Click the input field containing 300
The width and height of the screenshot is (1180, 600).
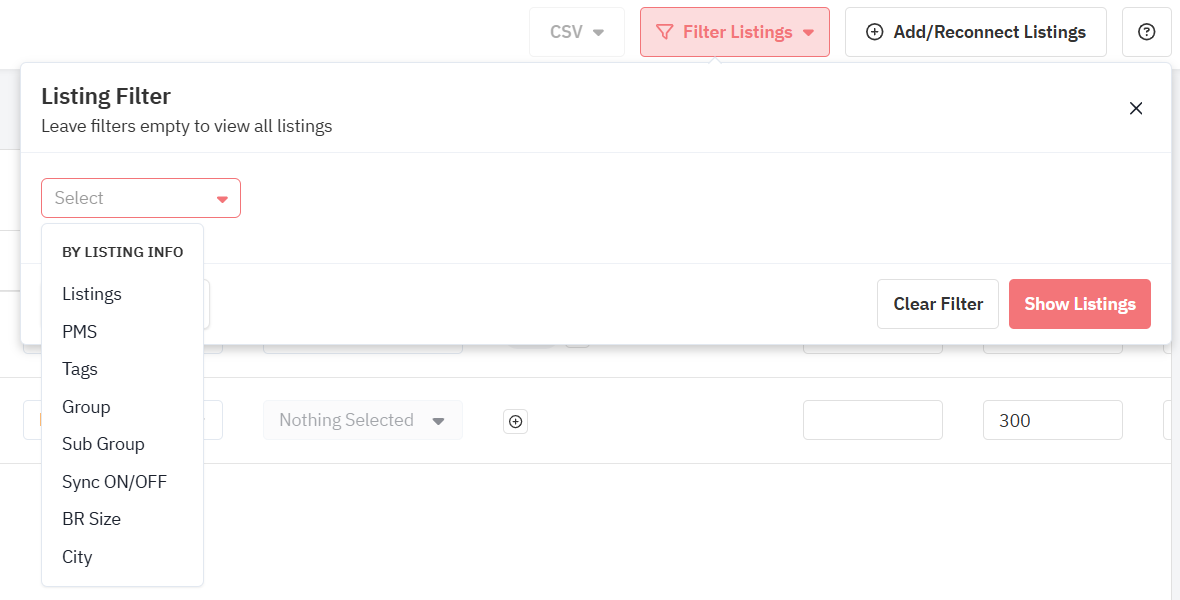[1052, 420]
